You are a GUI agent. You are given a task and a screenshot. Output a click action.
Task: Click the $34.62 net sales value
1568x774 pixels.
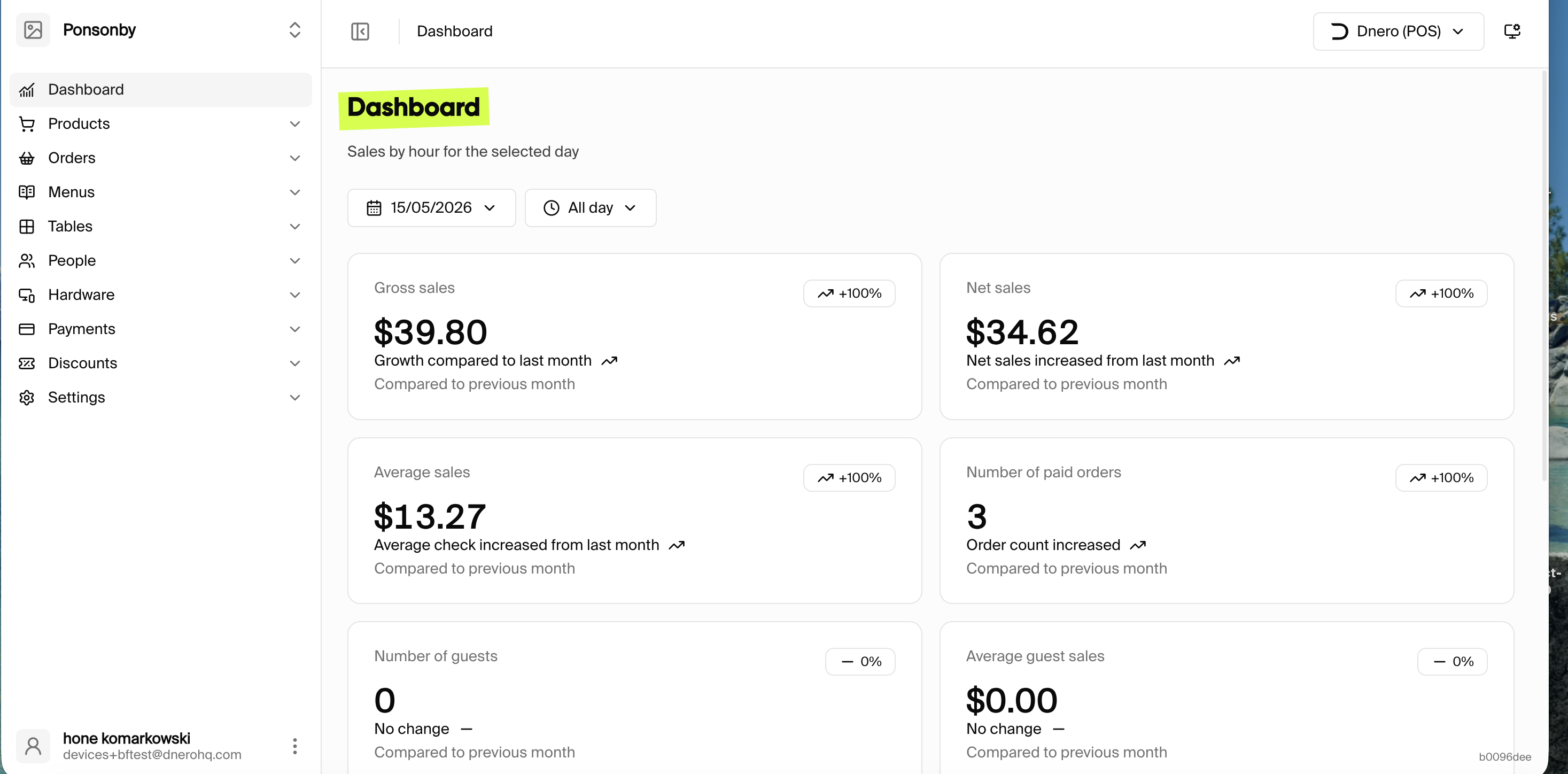(1022, 332)
